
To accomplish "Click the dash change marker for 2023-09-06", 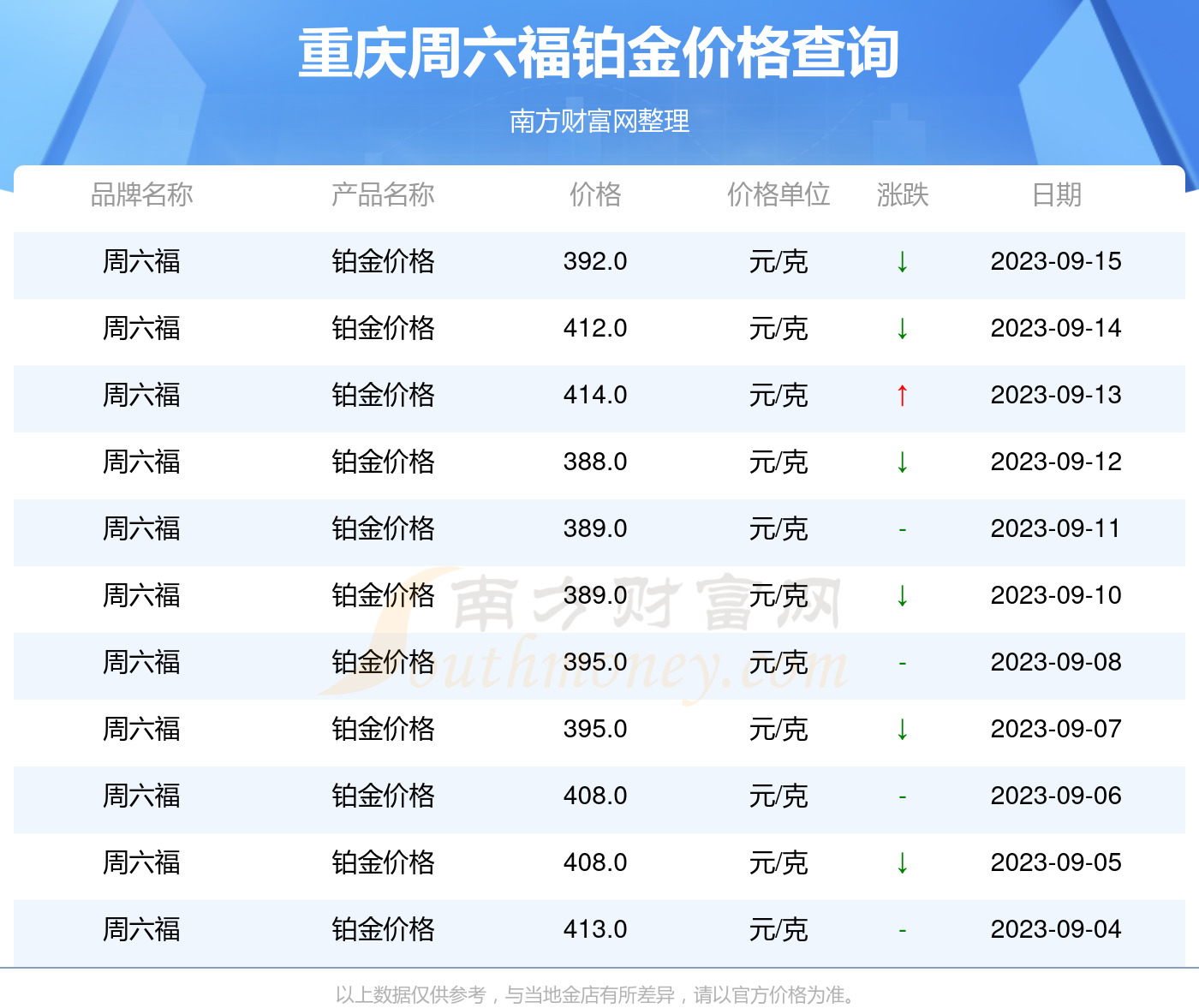I will click(x=902, y=797).
